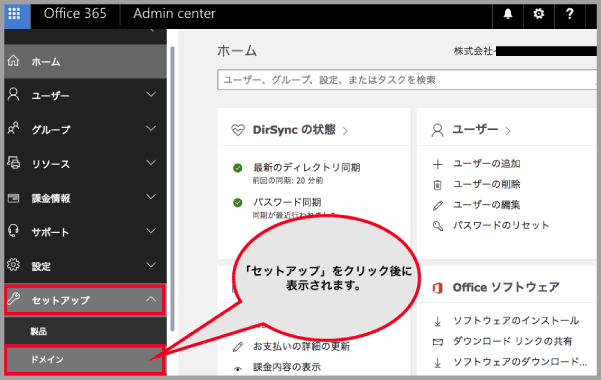Screen dimensions: 601x380
Task: Open the app launcher waffle icon
Action: click(15, 14)
